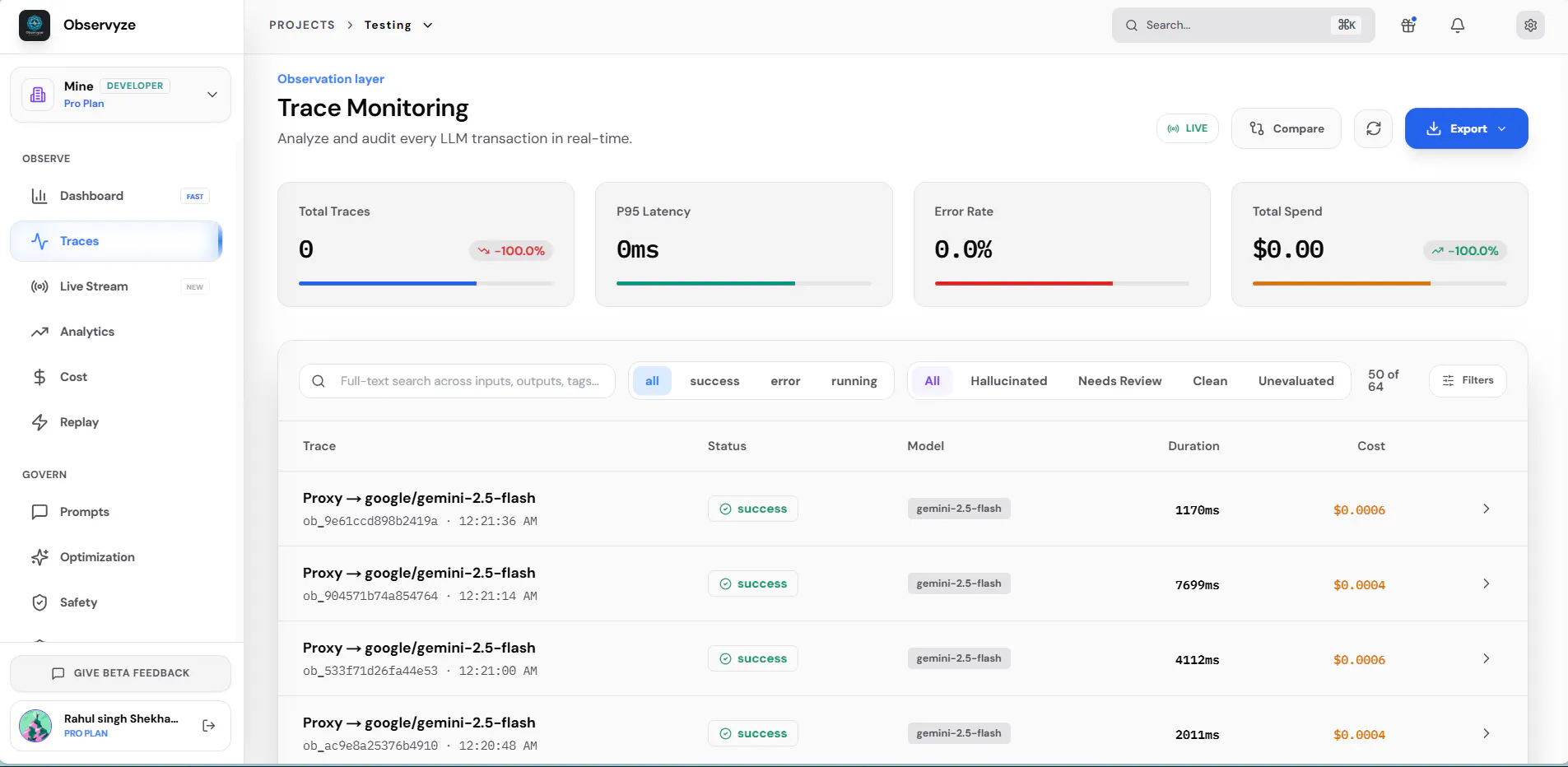Expand trace ob_9e61ccd898b2419a chevron
The height and width of the screenshot is (767, 1568).
(x=1486, y=509)
